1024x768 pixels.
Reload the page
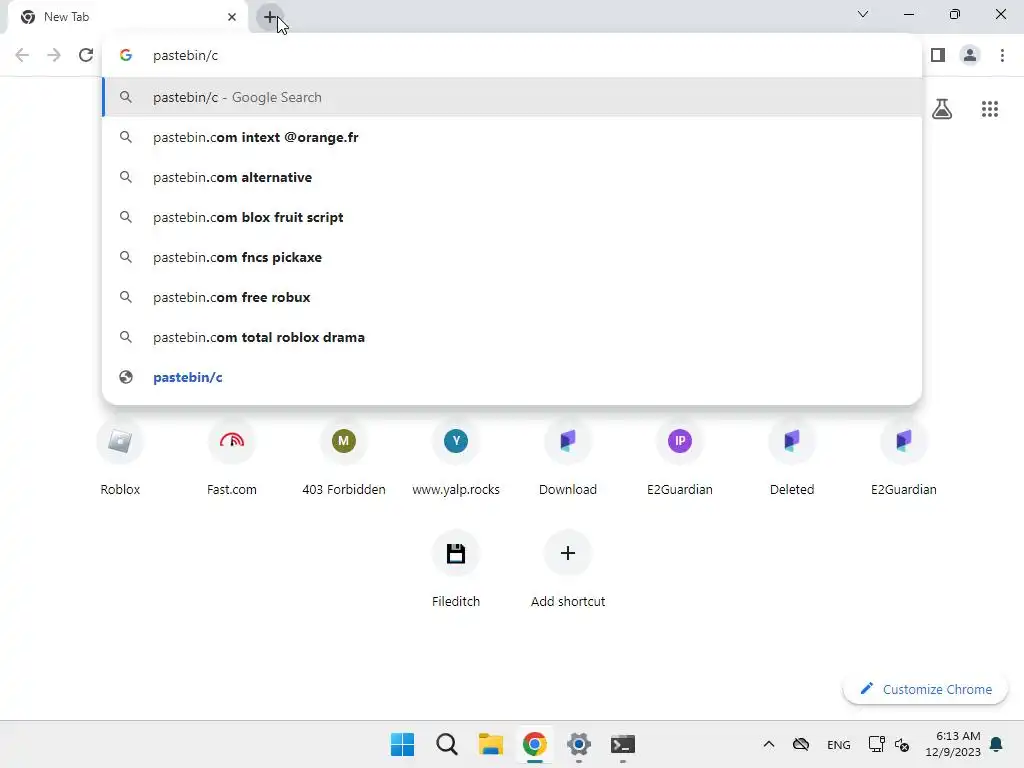pyautogui.click(x=86, y=56)
